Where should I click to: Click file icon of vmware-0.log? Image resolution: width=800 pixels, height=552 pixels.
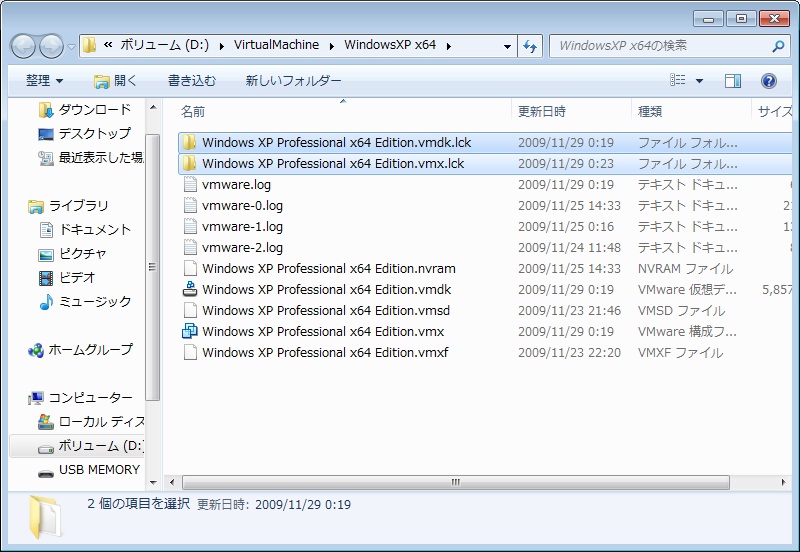point(190,205)
